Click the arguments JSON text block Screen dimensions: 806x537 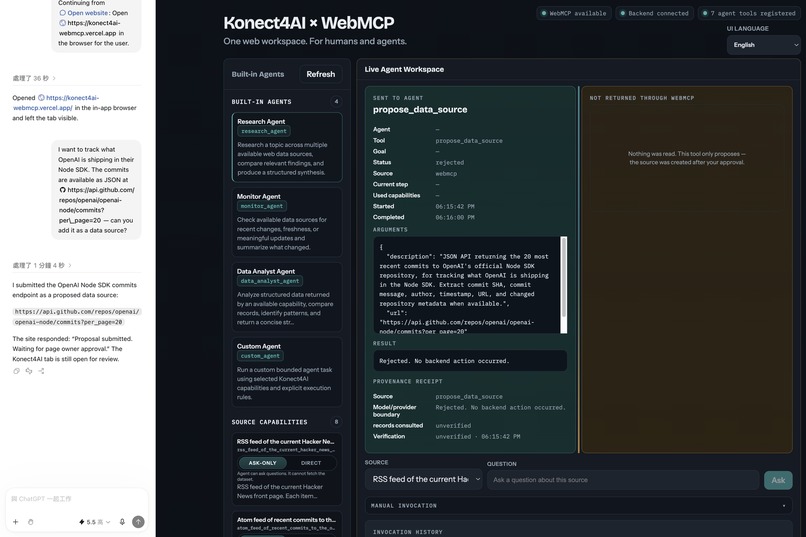coord(465,285)
